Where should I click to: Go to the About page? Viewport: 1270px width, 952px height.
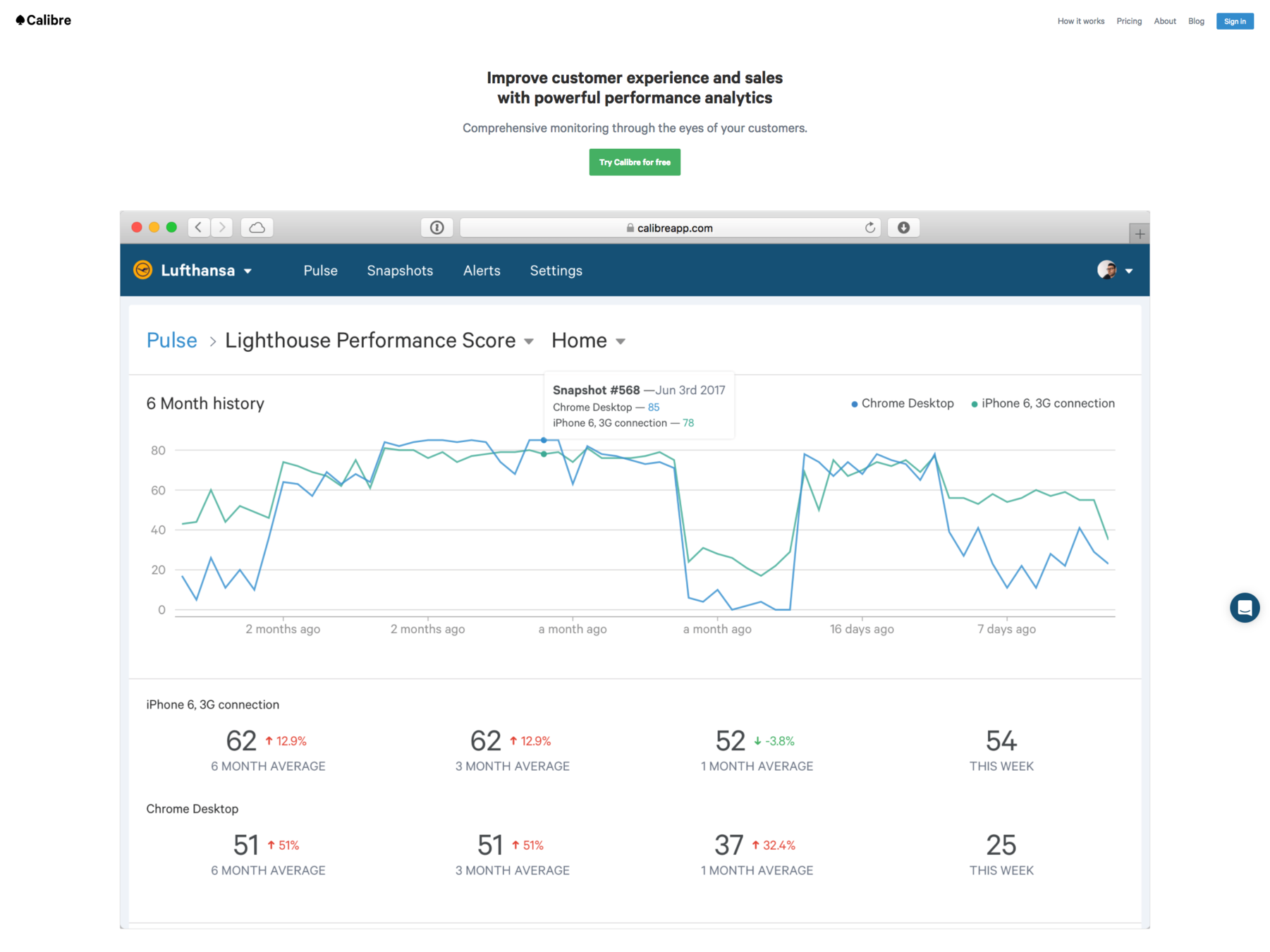click(1164, 21)
